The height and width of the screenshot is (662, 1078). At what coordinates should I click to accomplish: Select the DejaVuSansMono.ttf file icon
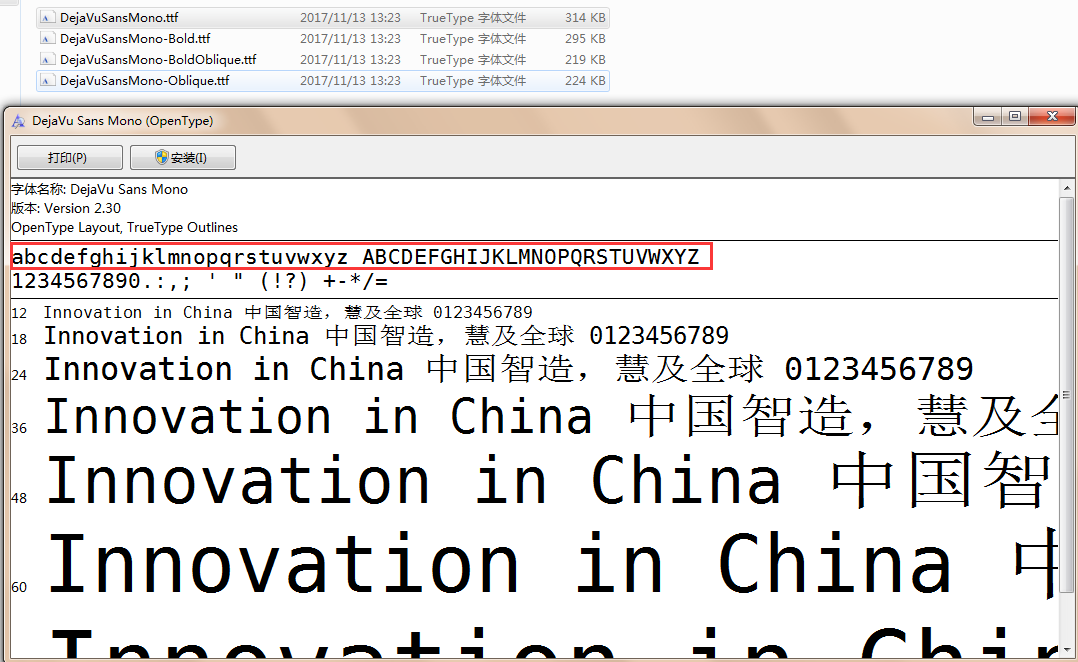[x=46, y=18]
